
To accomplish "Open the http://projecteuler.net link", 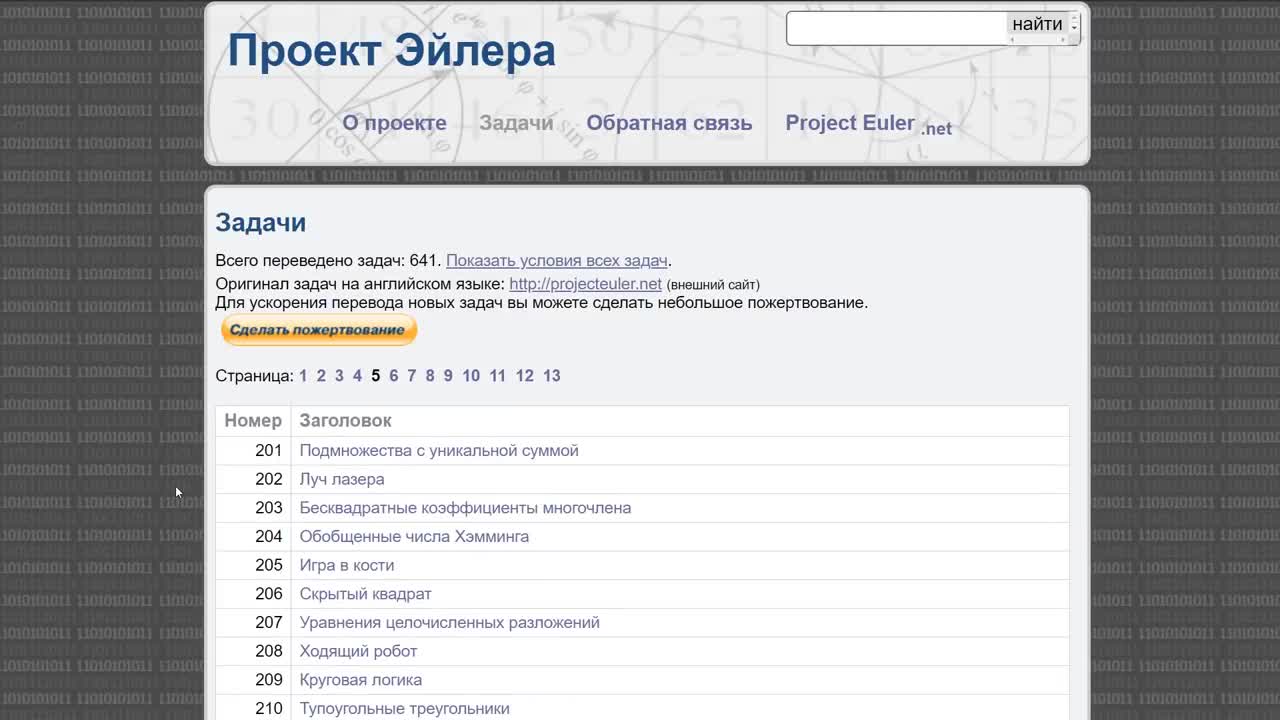I will coord(585,284).
